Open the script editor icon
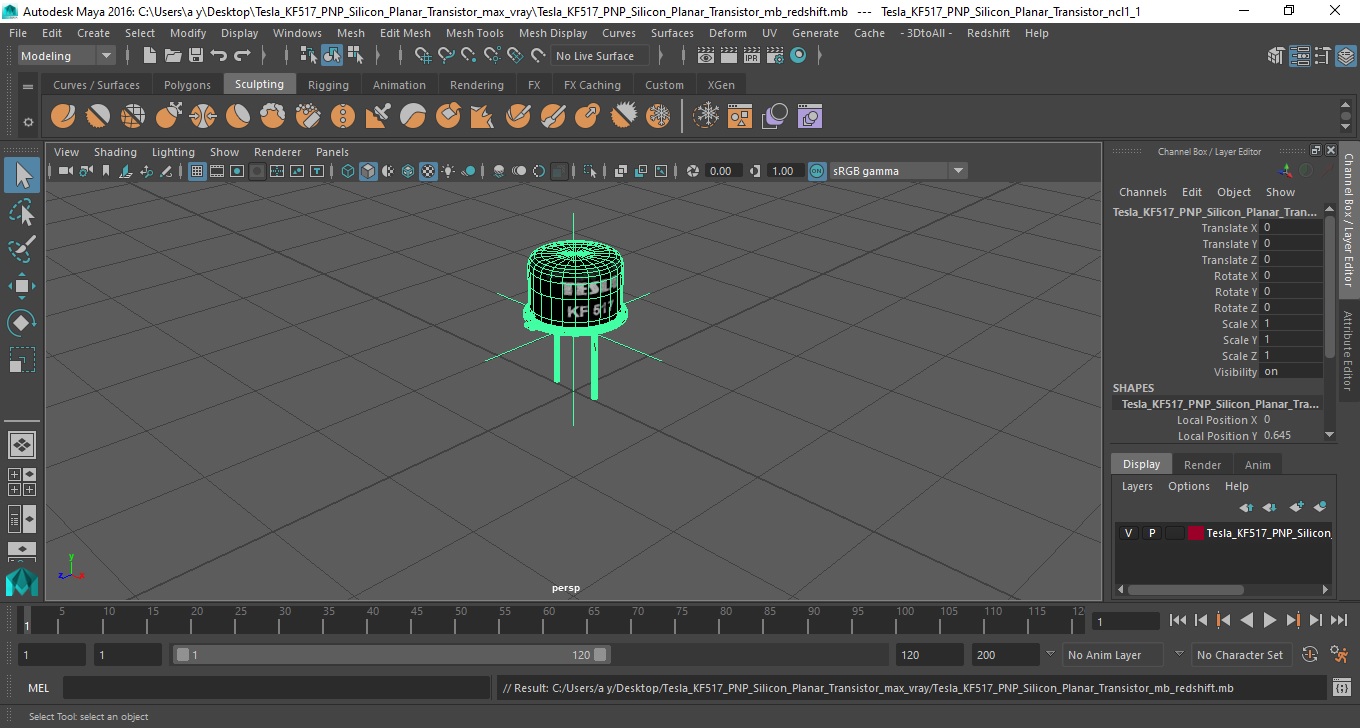1360x728 pixels. point(1342,688)
